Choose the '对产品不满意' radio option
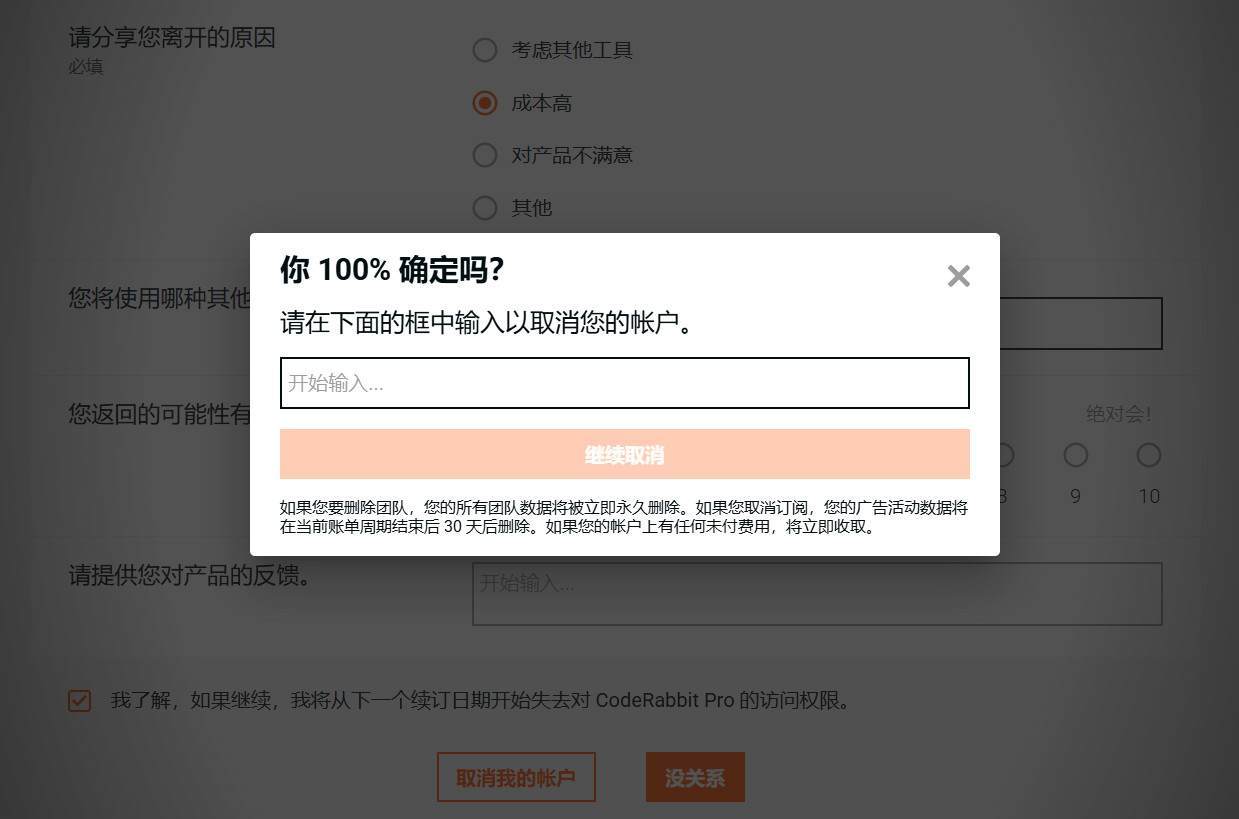The image size is (1239, 819). [485, 155]
